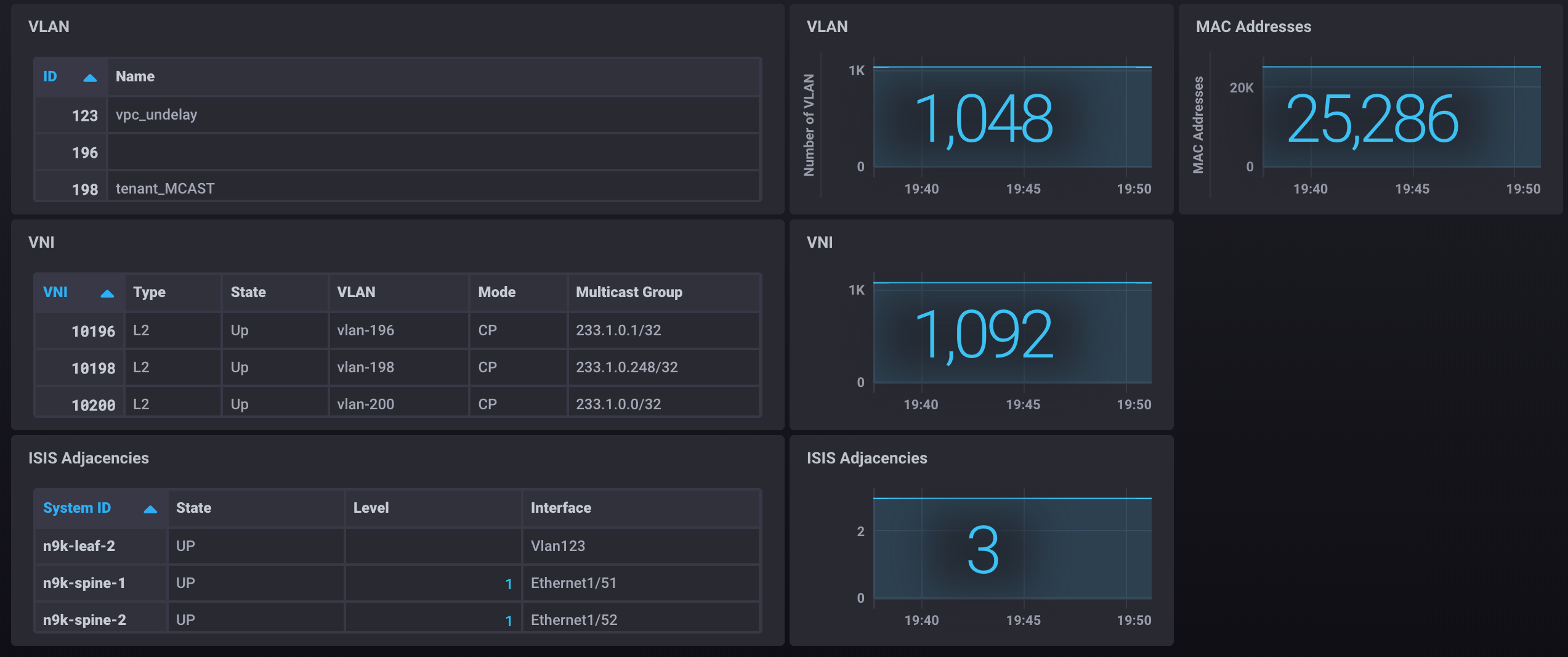The width and height of the screenshot is (1568, 657).
Task: Select the n9k-leaf-2 system ID
Action: coord(101,547)
